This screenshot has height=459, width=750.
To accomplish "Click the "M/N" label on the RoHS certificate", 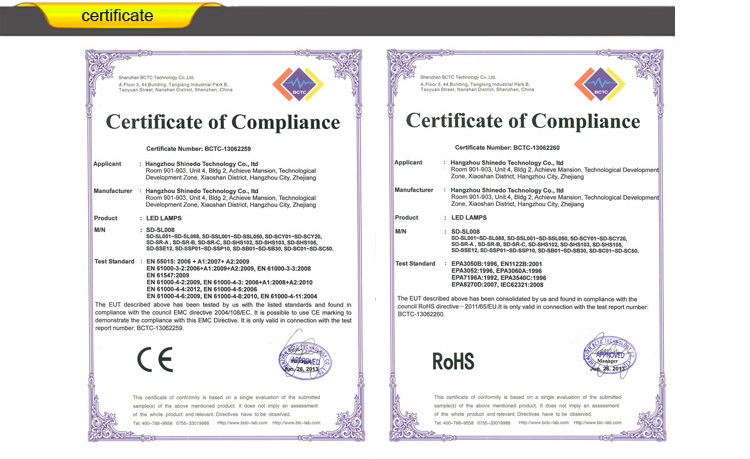I will tap(401, 231).
